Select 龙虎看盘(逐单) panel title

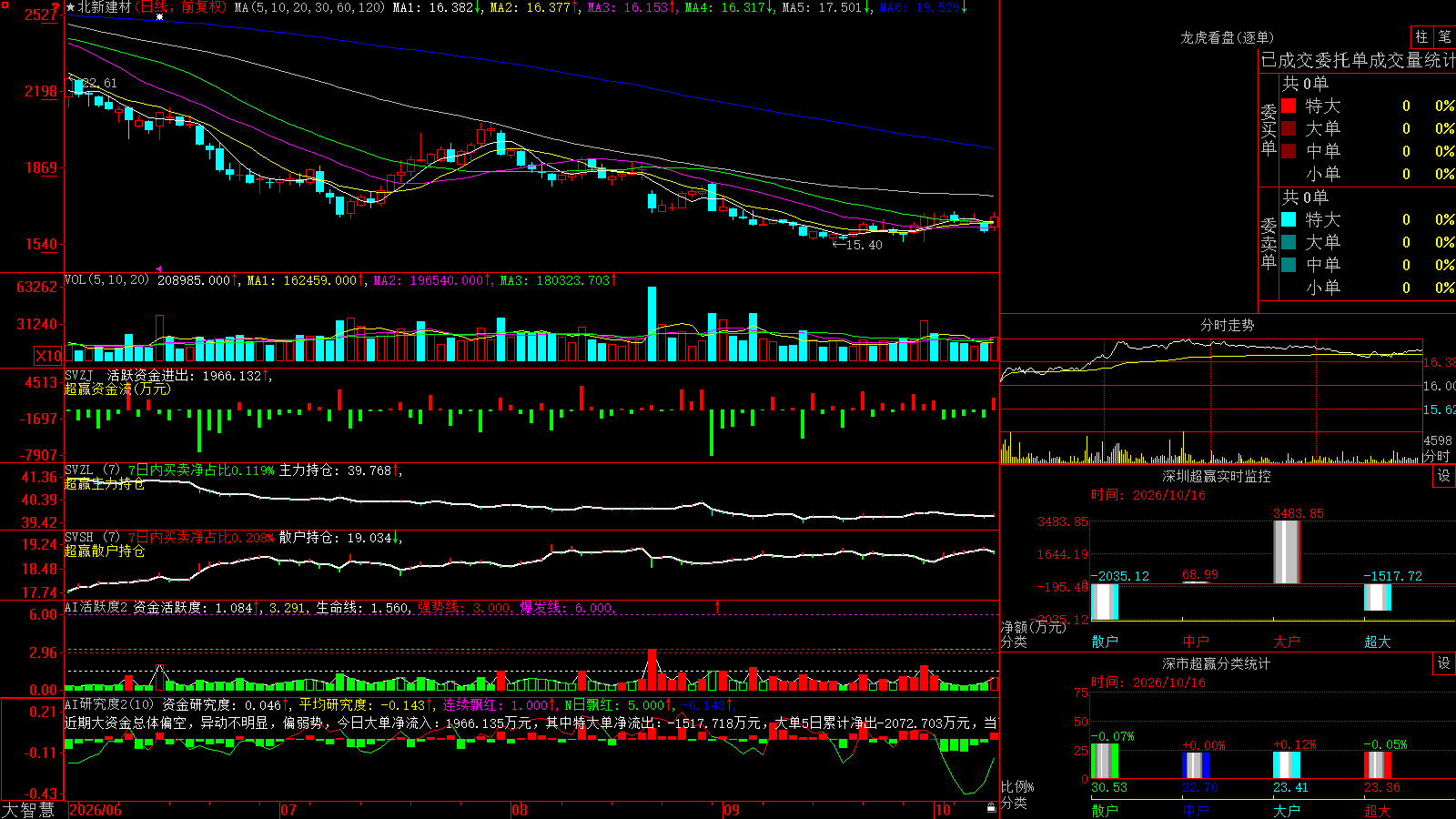[1227, 37]
